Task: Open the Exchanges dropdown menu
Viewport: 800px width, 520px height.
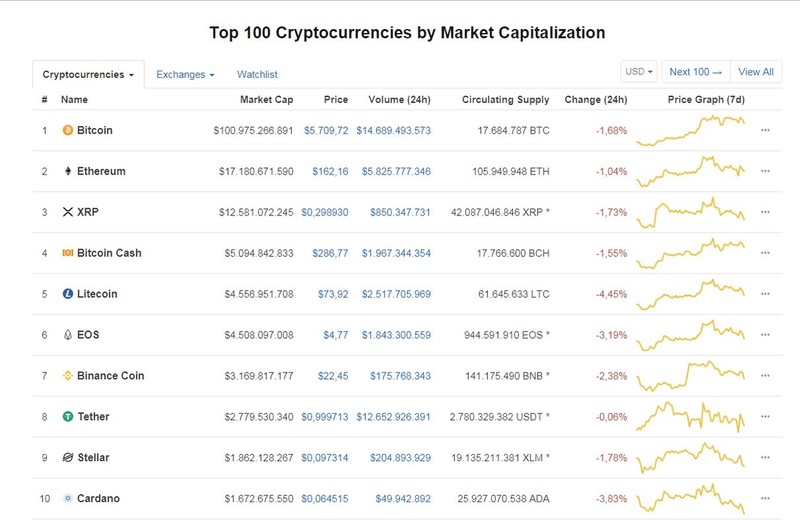Action: 185,75
